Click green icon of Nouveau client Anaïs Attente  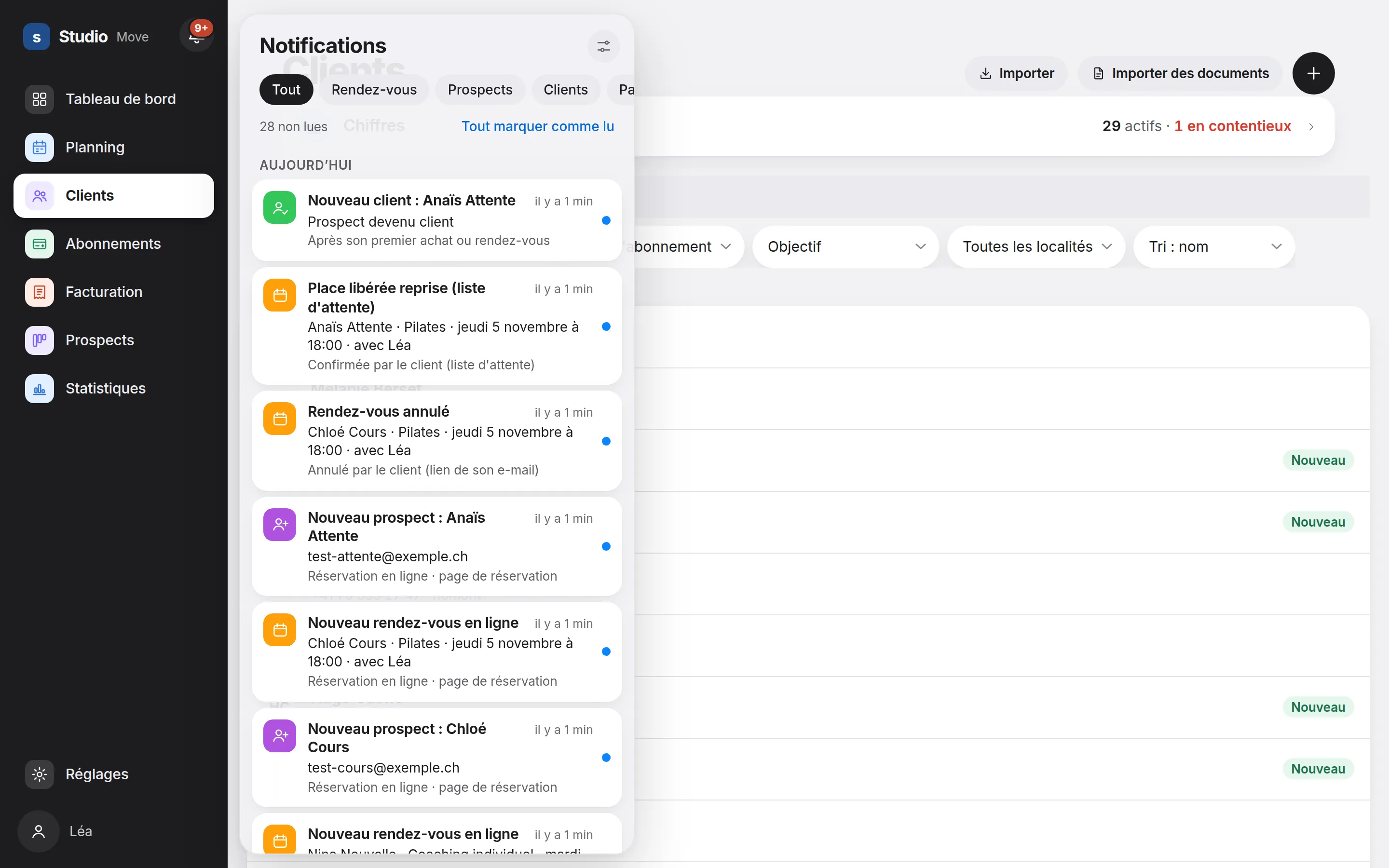[280, 207]
